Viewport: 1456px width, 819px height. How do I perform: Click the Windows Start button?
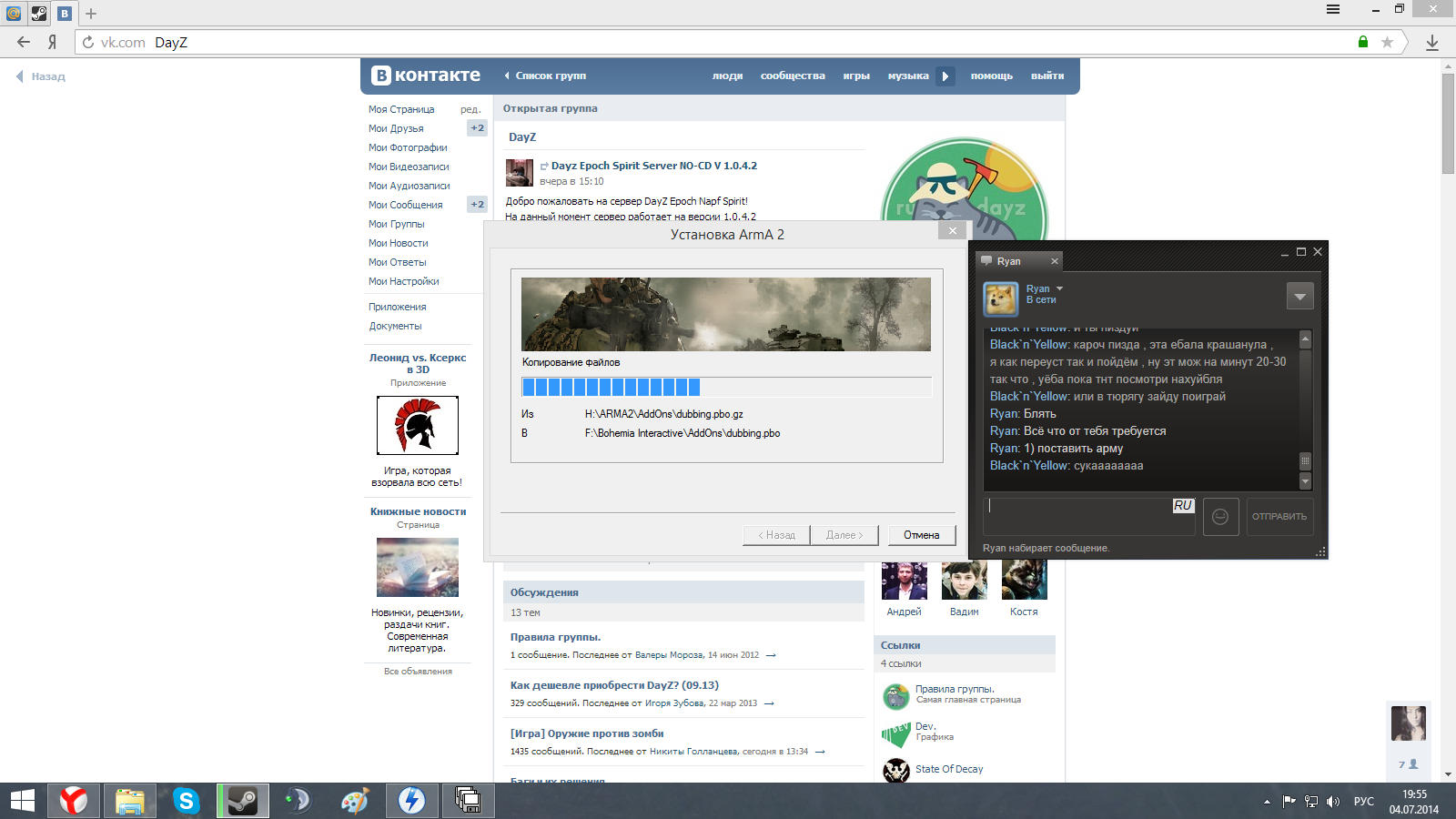(22, 801)
